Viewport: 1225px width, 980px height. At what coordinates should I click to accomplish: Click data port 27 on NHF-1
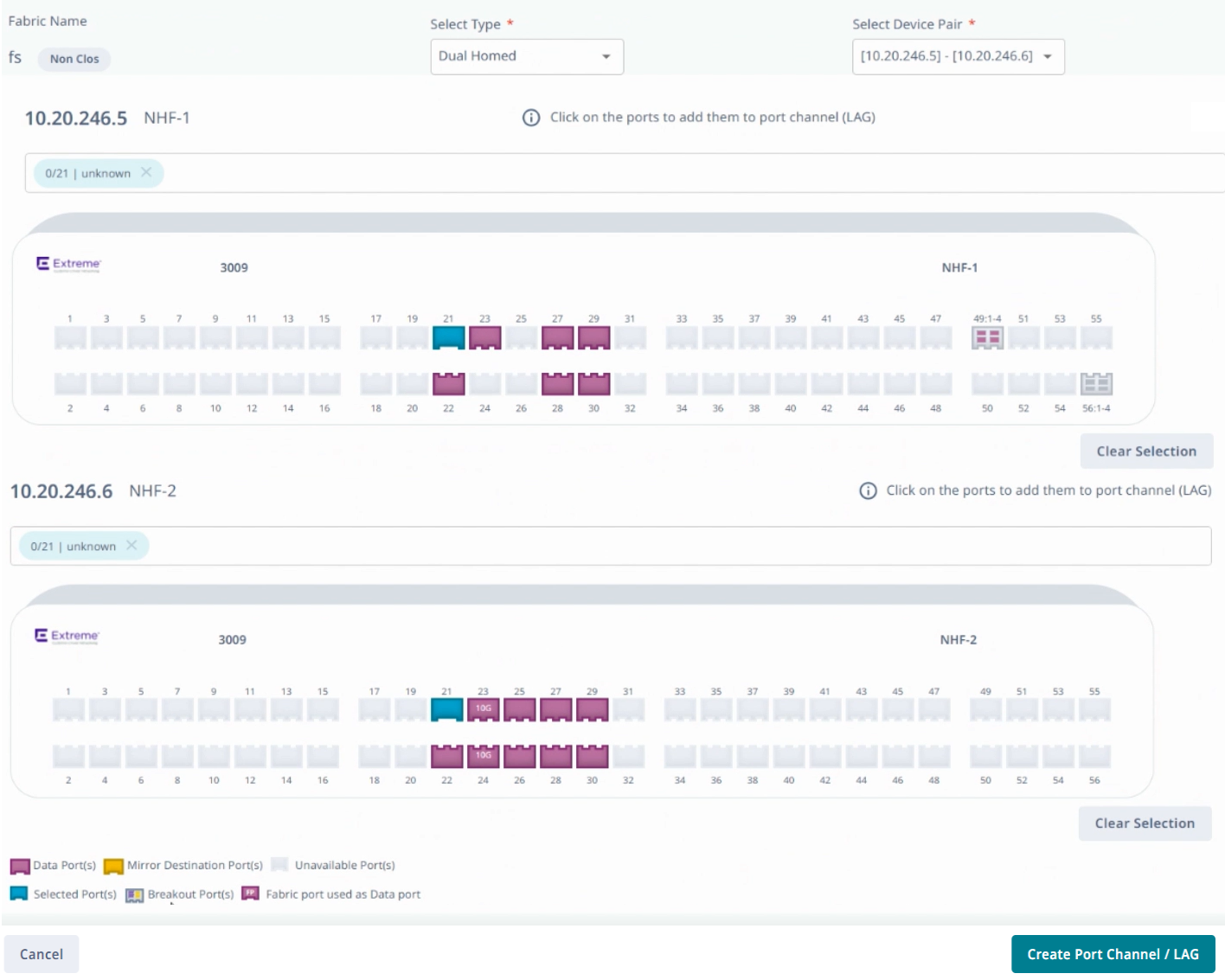point(557,337)
